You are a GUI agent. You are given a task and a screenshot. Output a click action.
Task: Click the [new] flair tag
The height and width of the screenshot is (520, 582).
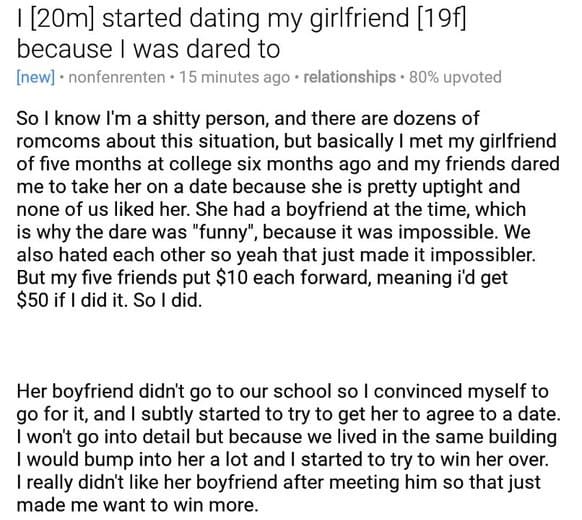pyautogui.click(x=36, y=77)
